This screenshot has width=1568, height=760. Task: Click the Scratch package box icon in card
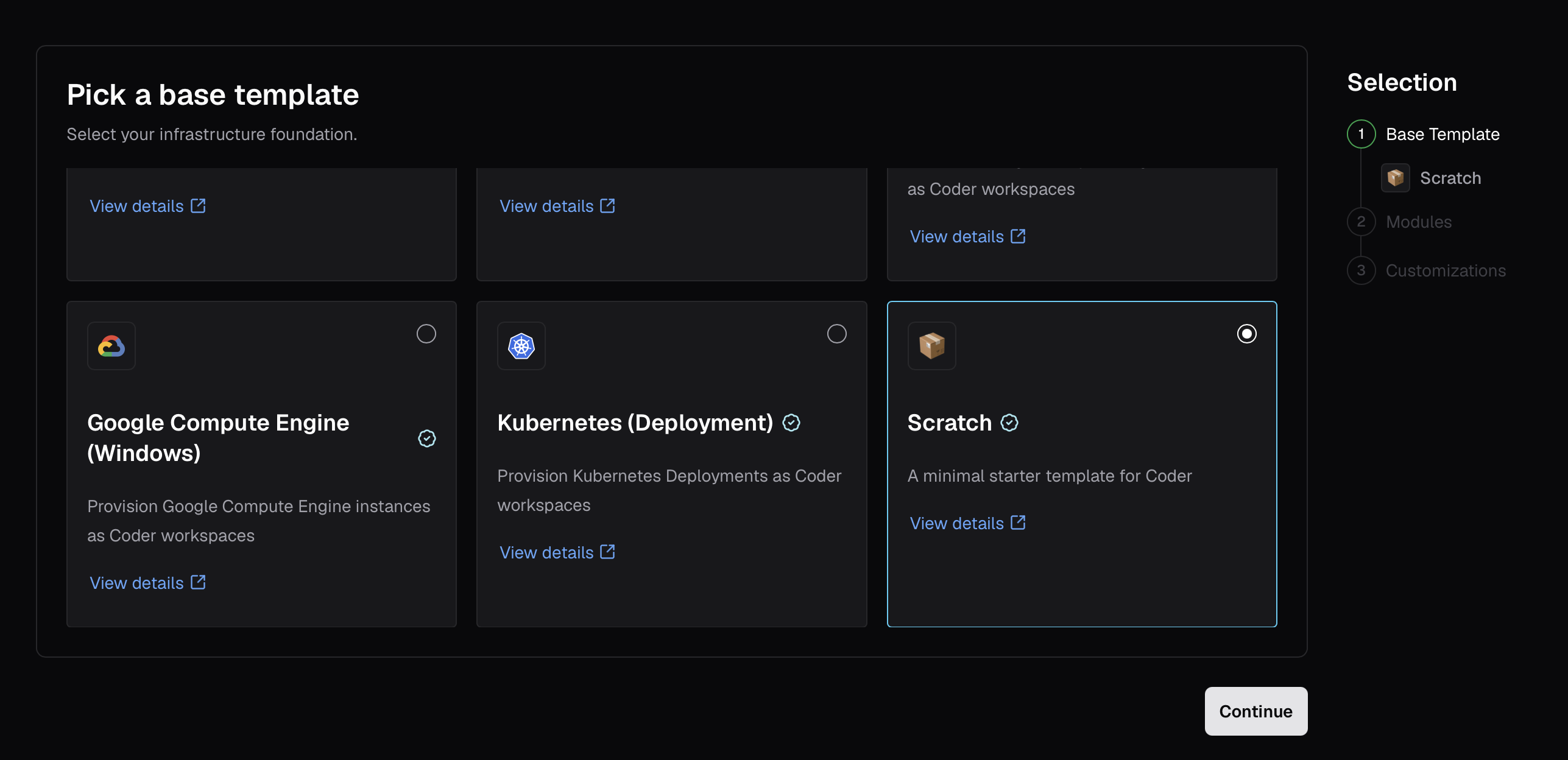(932, 346)
